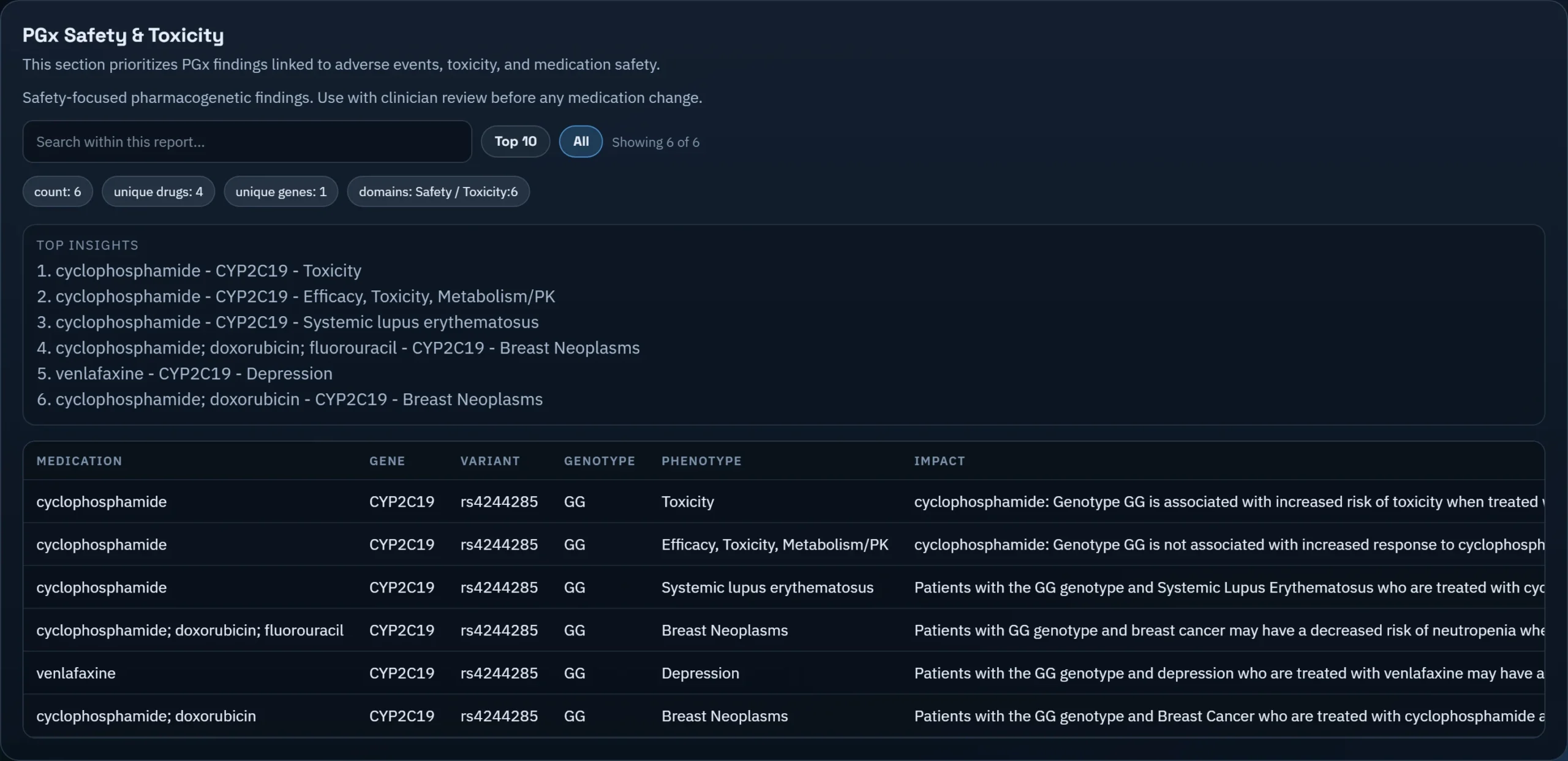Screen dimensions: 1568x761
Task: Click the Genotype column header
Action: click(x=599, y=461)
